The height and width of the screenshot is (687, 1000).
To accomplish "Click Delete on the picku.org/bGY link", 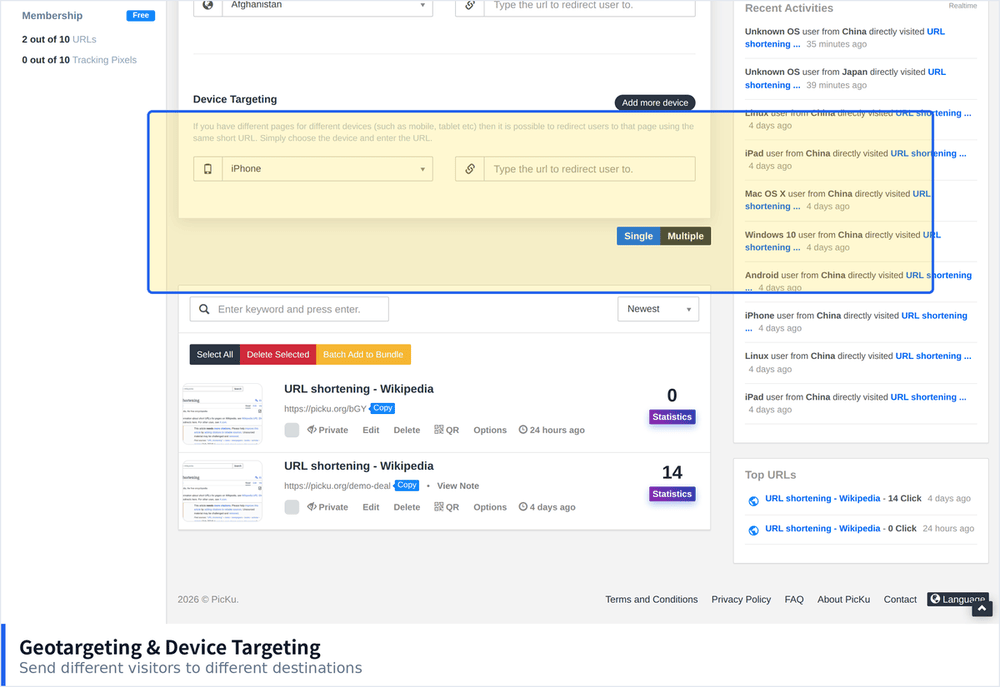I will pyautogui.click(x=407, y=430).
